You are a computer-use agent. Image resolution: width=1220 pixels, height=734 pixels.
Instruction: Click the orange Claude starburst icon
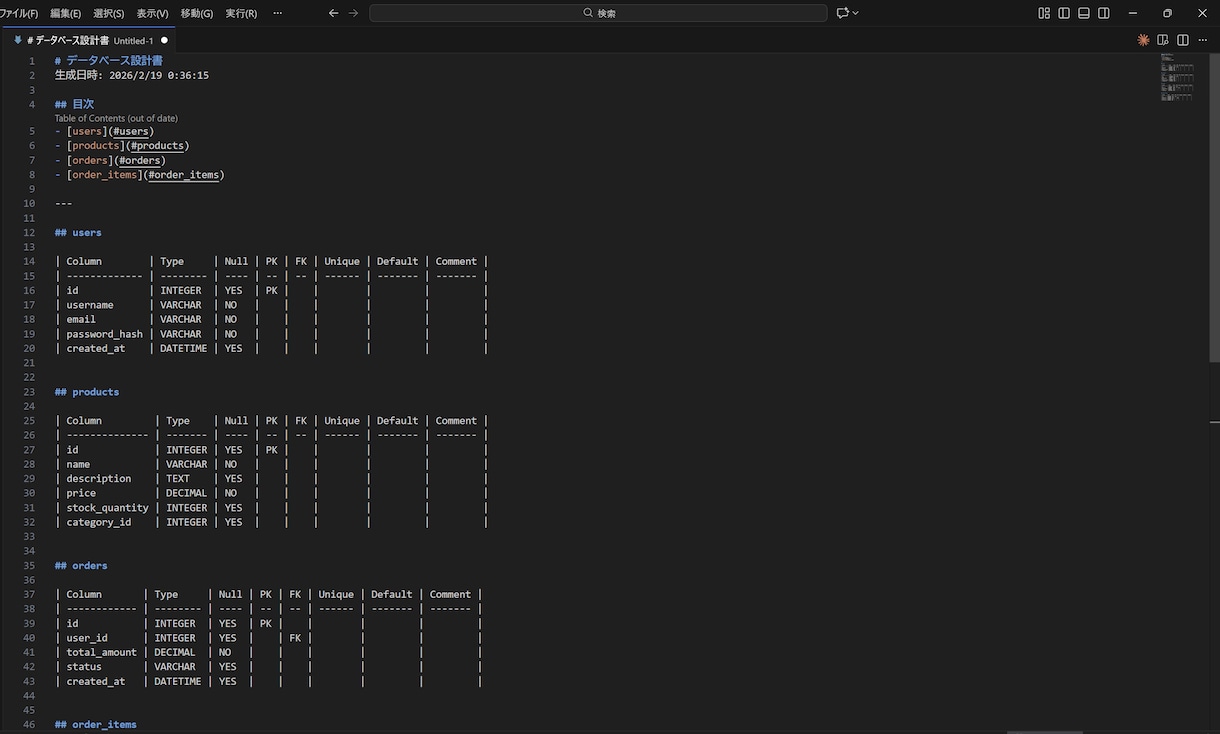[1143, 40]
